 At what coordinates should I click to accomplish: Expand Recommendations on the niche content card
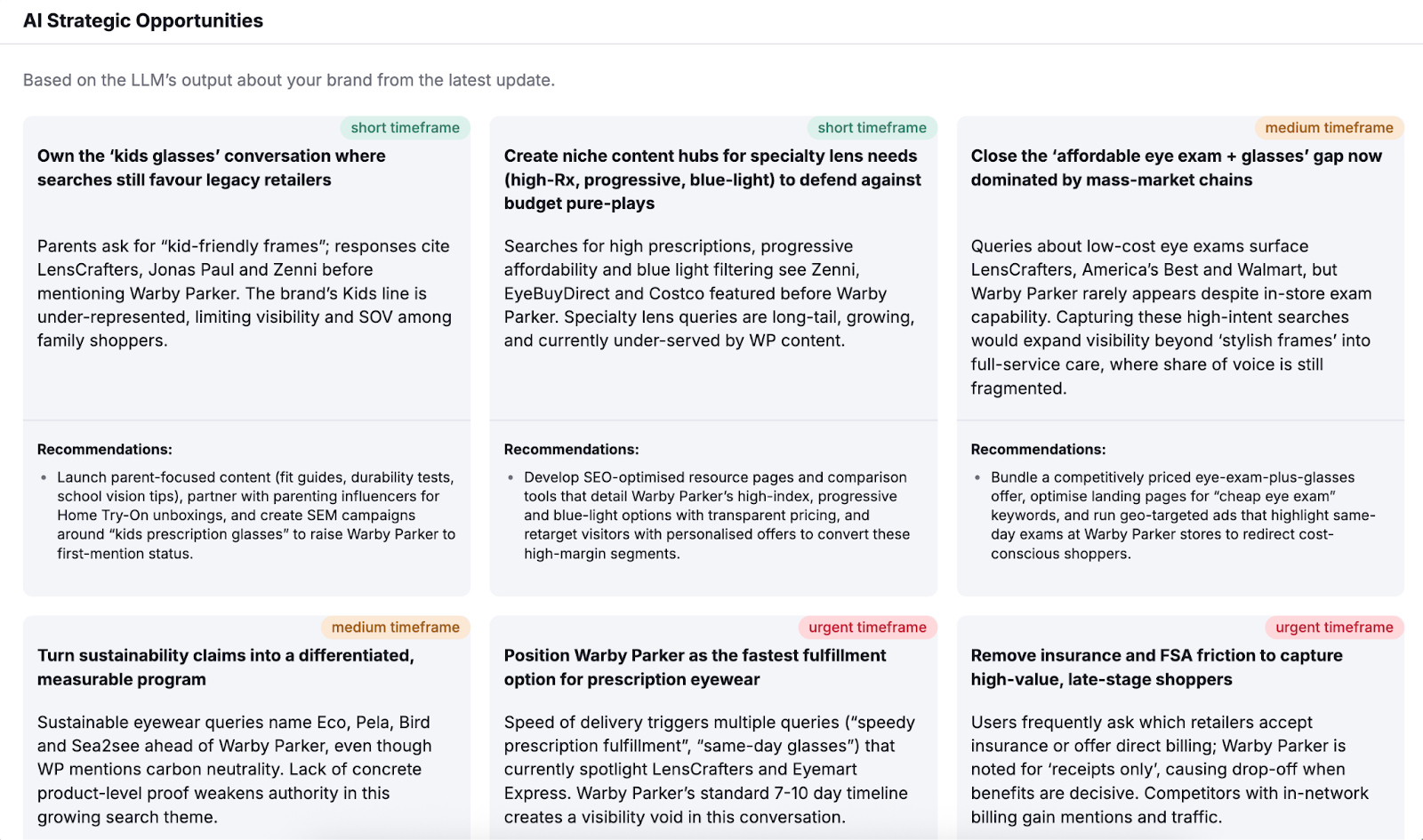point(571,449)
